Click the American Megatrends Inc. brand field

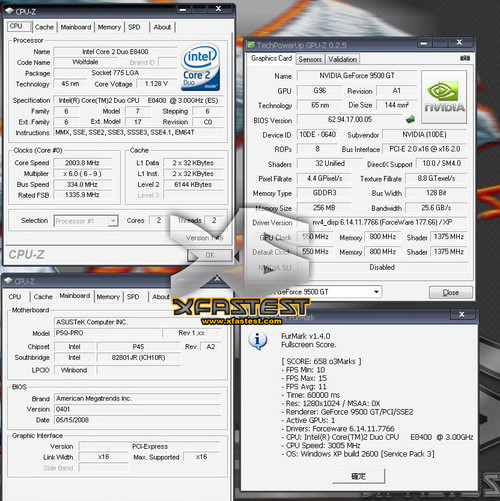click(x=138, y=399)
